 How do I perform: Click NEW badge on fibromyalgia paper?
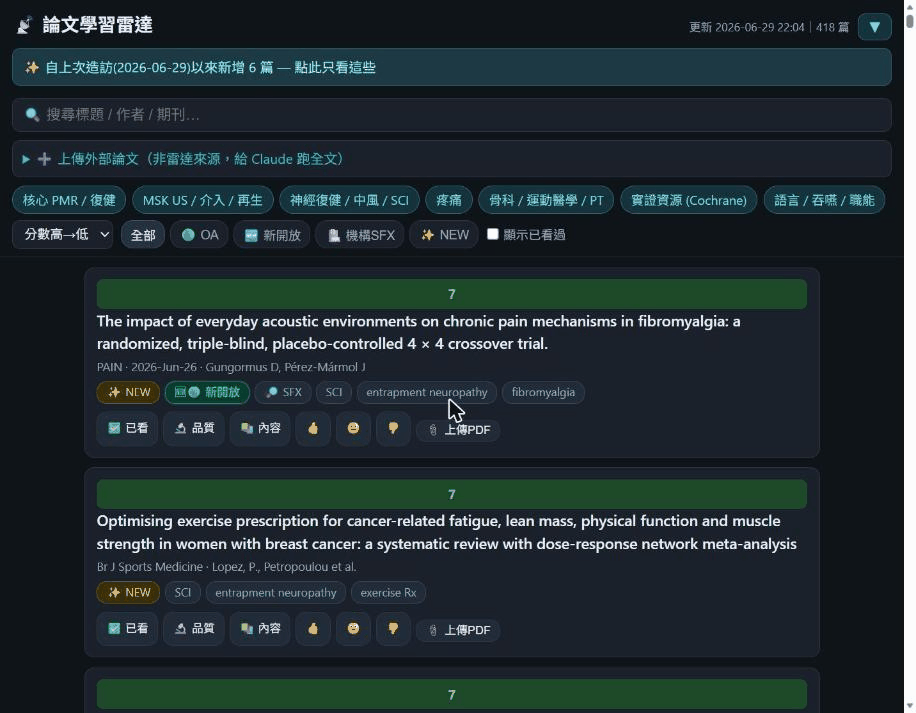pos(129,392)
